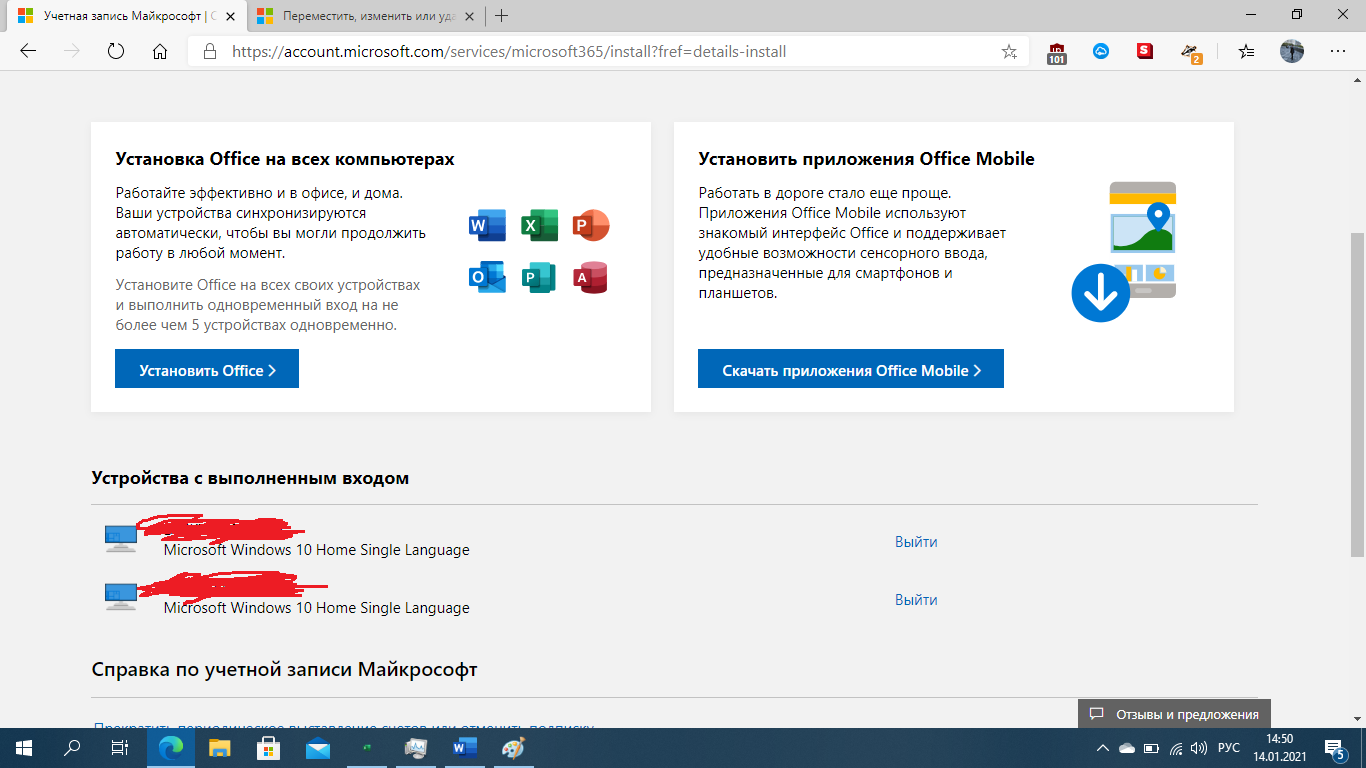Click the Office Mobile download illustration
This screenshot has width=1366, height=768.
1125,251
